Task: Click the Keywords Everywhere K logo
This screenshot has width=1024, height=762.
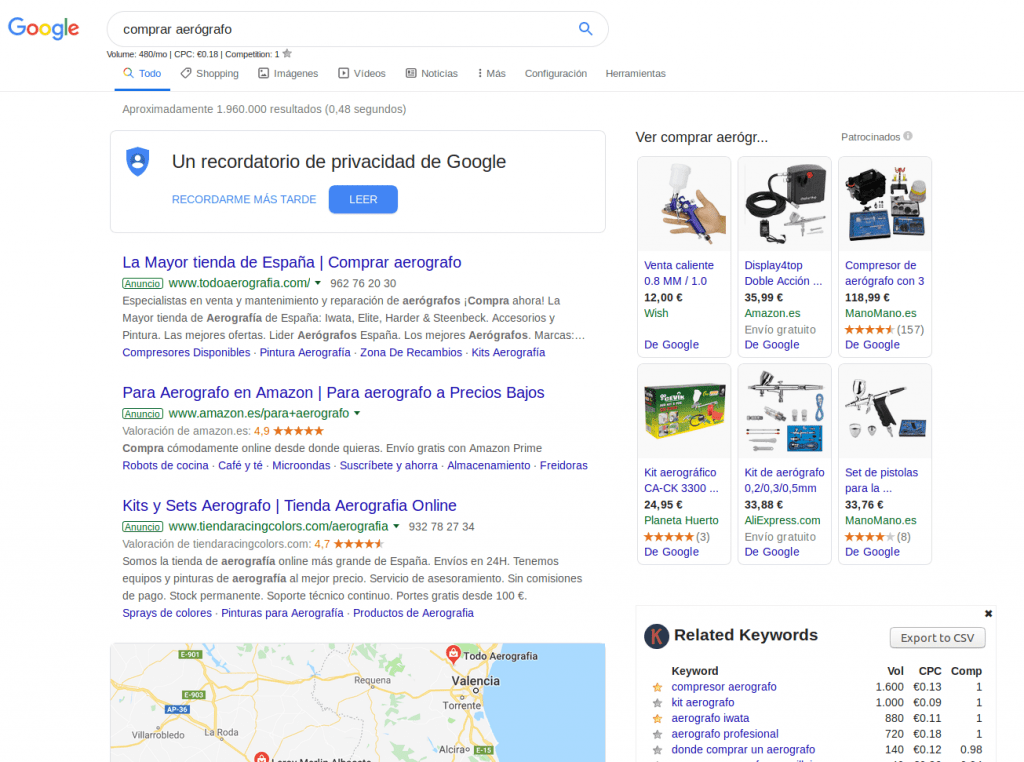Action: [656, 636]
